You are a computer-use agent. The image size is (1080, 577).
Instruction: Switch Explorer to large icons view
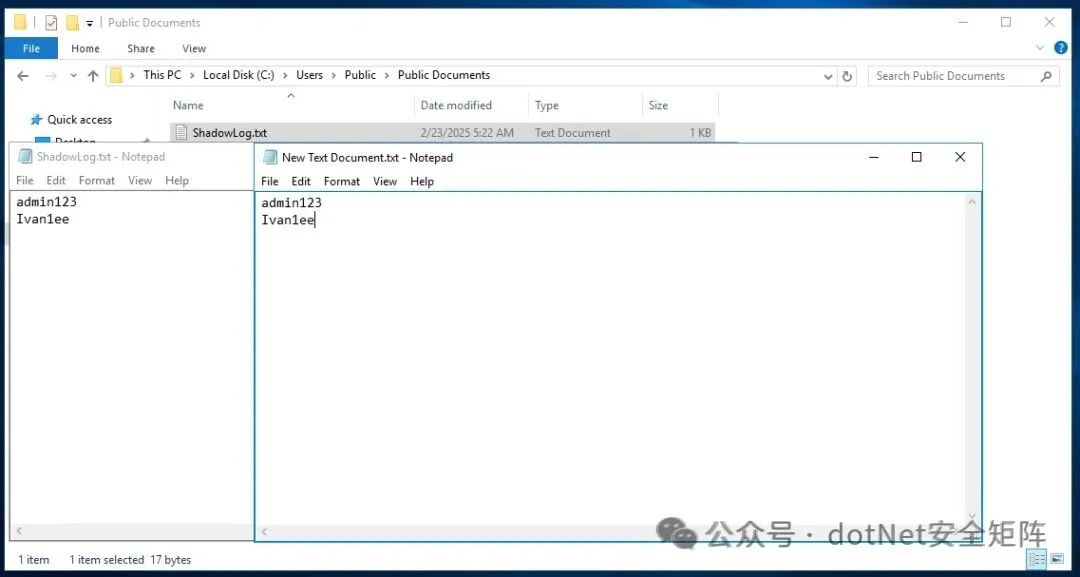(1057, 559)
